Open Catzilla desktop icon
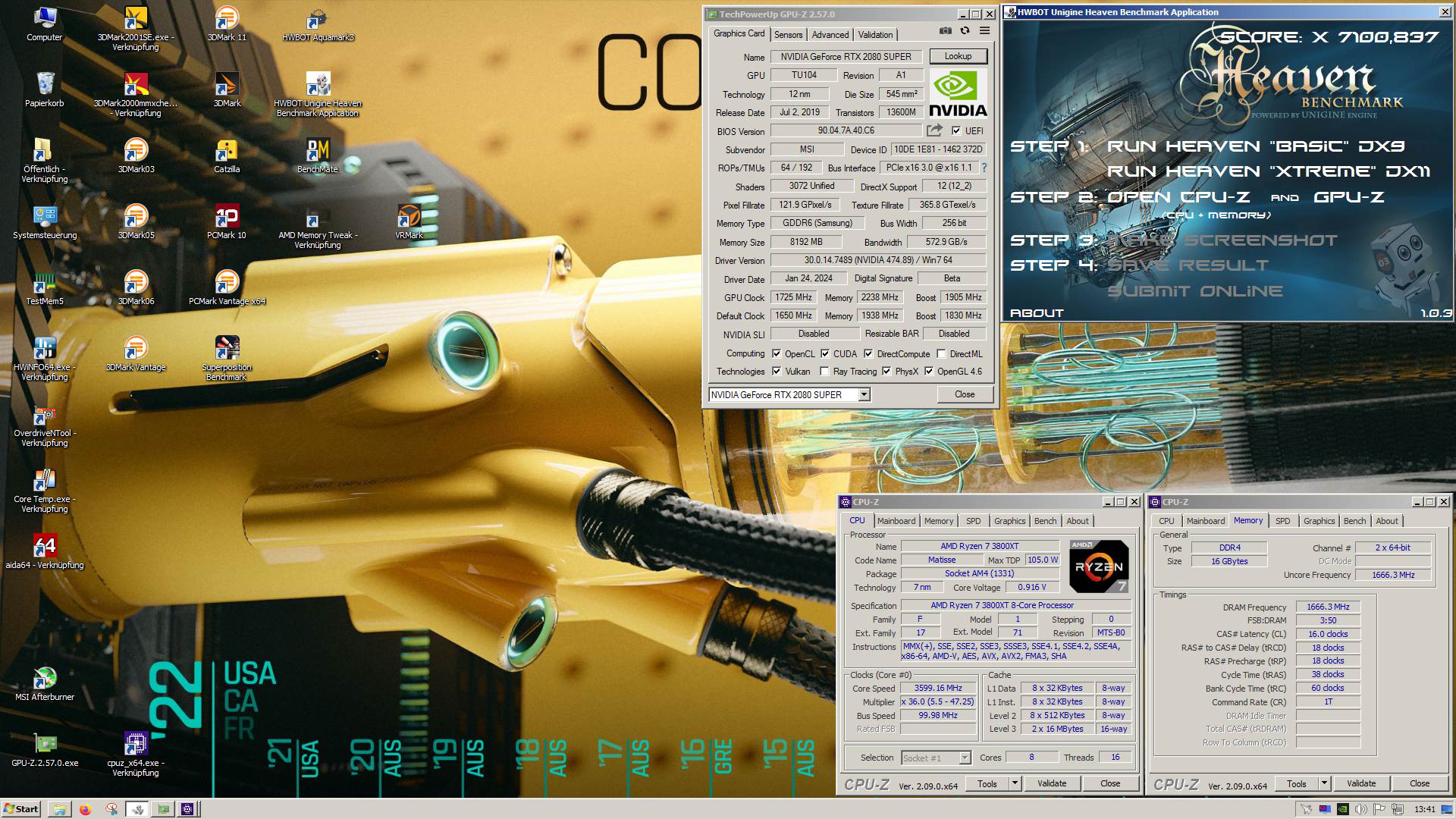This screenshot has width=1456, height=819. point(227,155)
